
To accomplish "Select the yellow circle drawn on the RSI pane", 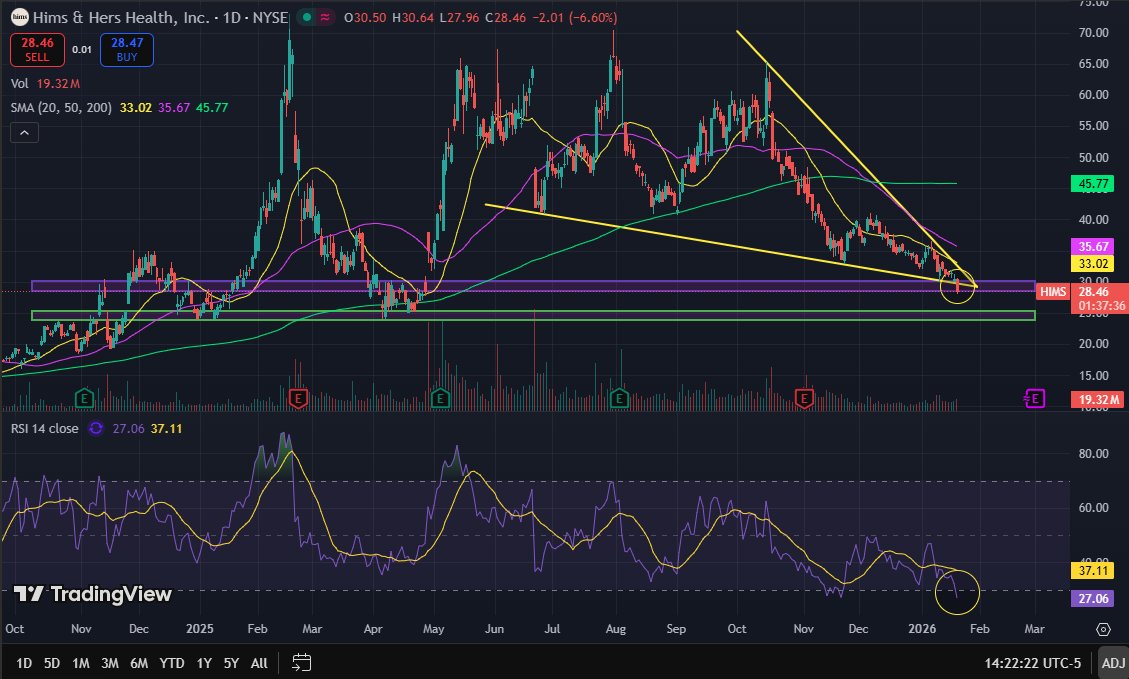I will 958,592.
